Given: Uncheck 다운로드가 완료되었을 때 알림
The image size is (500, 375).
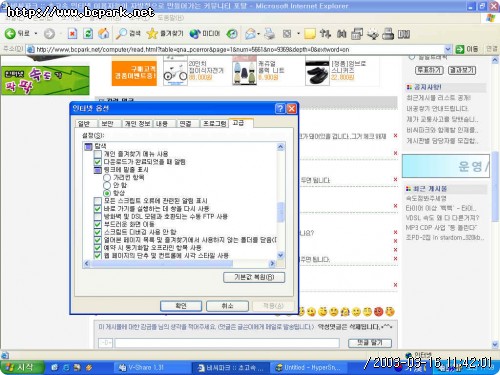Looking at the screenshot, I should [97, 162].
